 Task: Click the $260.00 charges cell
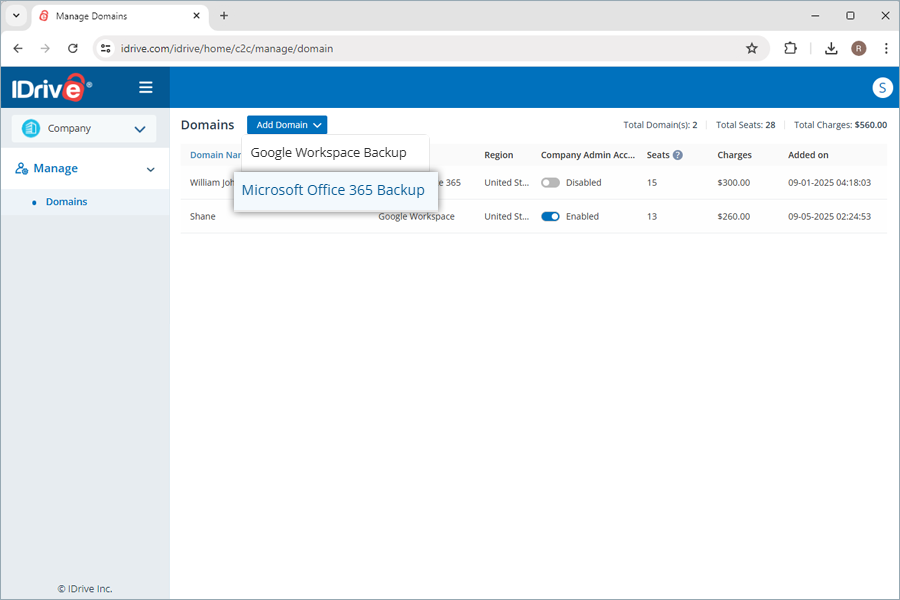coord(734,216)
